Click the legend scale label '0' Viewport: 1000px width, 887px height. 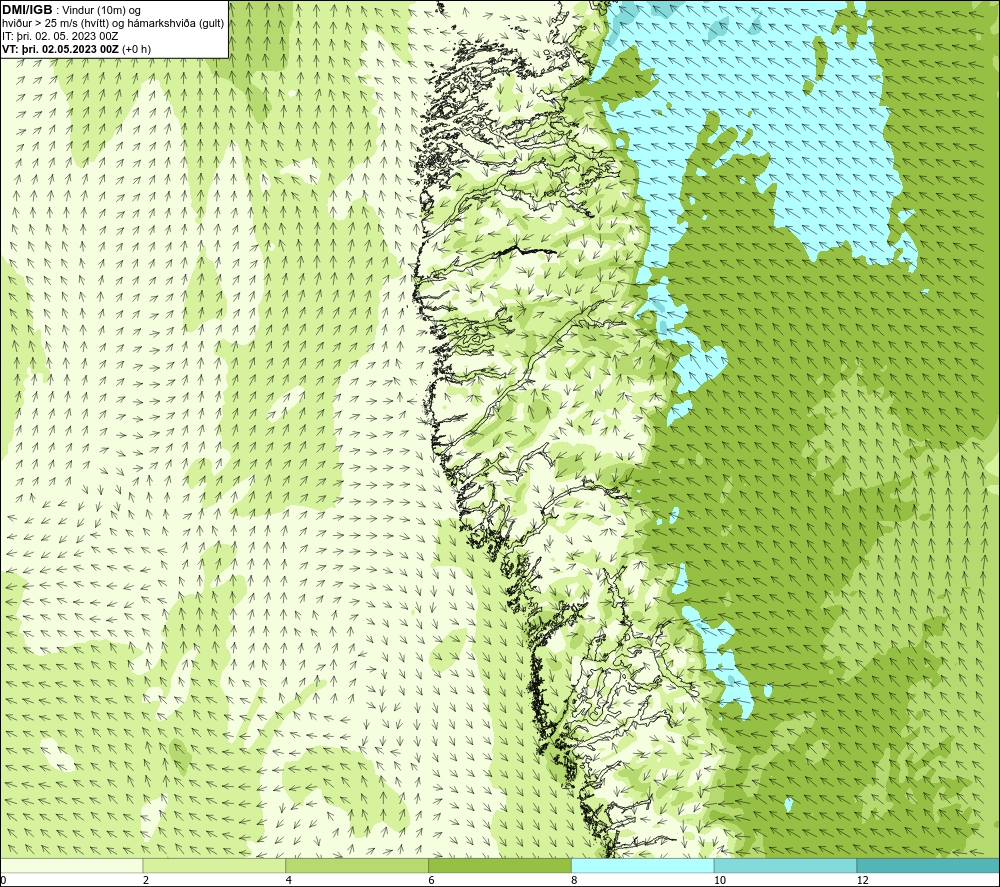[x=4, y=880]
